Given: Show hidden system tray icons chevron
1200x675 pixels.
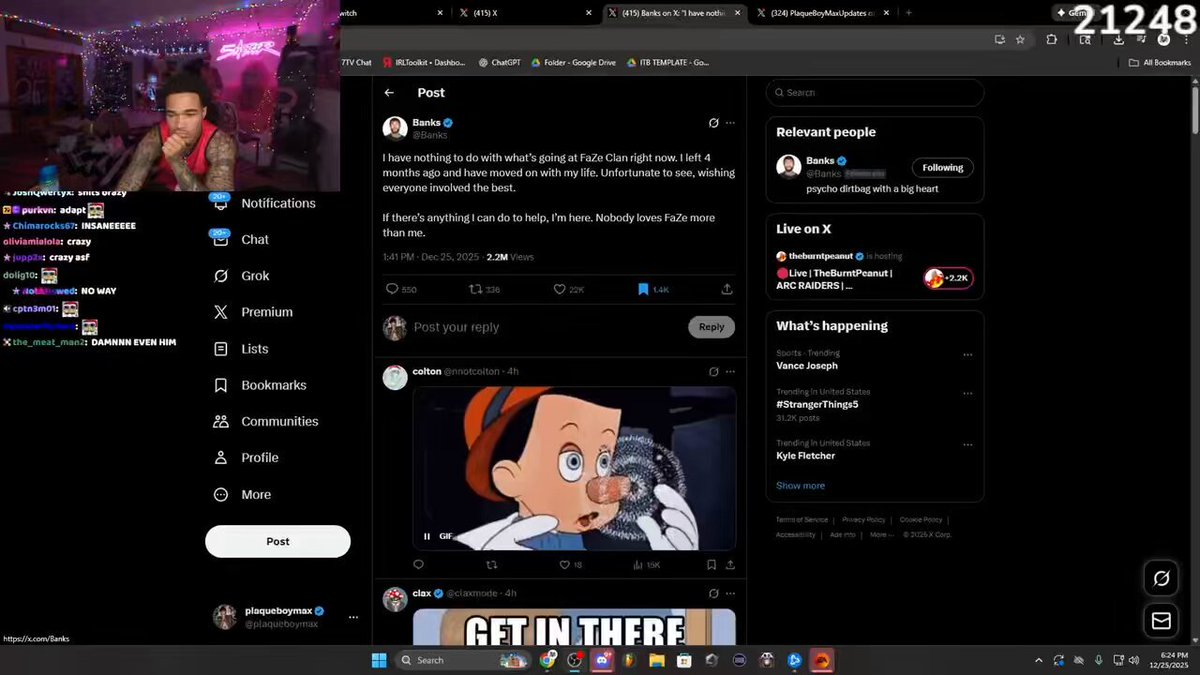Looking at the screenshot, I should point(1040,660).
